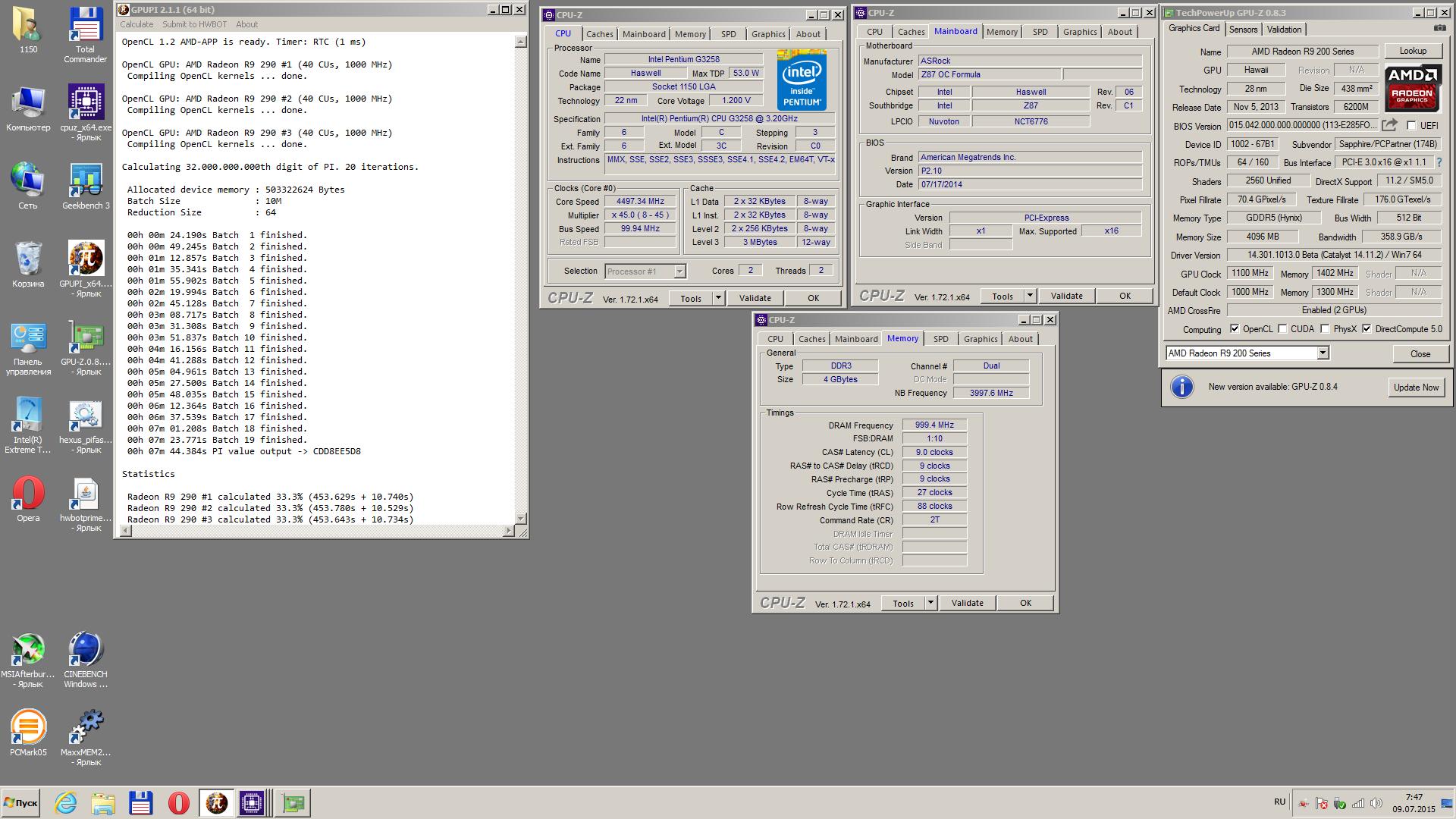The width and height of the screenshot is (1456, 819).
Task: Launch hwbotprime desktop shortcut
Action: click(86, 504)
